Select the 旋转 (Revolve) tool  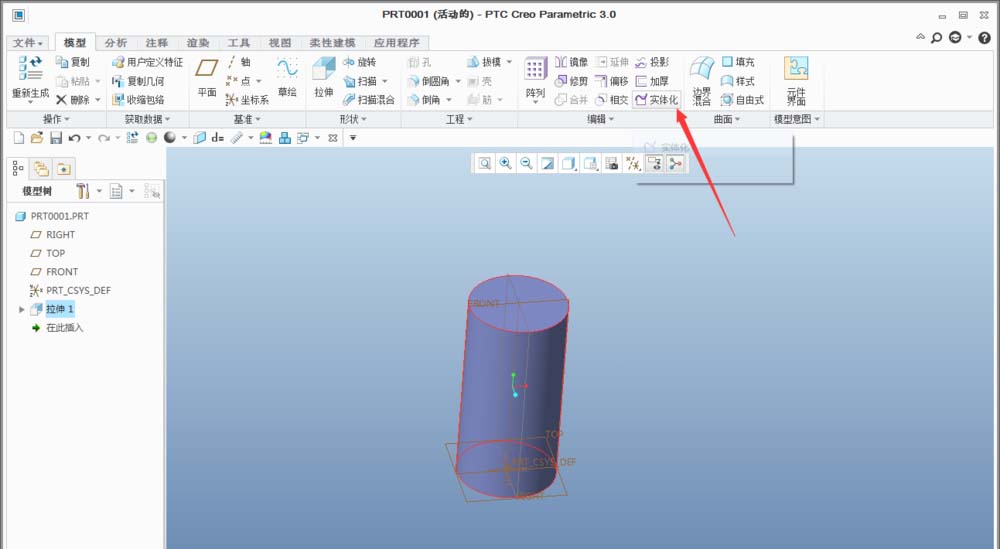point(360,62)
